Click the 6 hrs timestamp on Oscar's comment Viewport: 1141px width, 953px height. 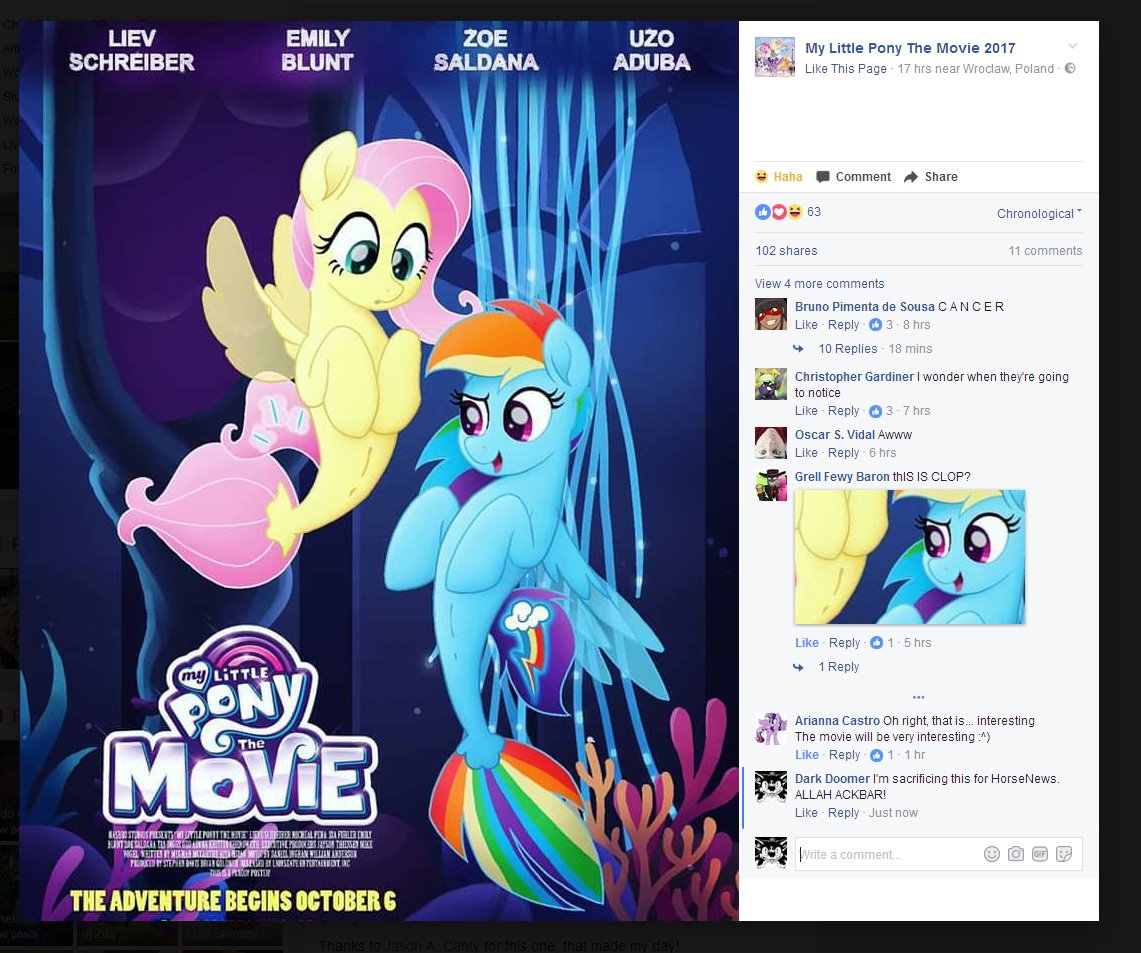(x=883, y=452)
